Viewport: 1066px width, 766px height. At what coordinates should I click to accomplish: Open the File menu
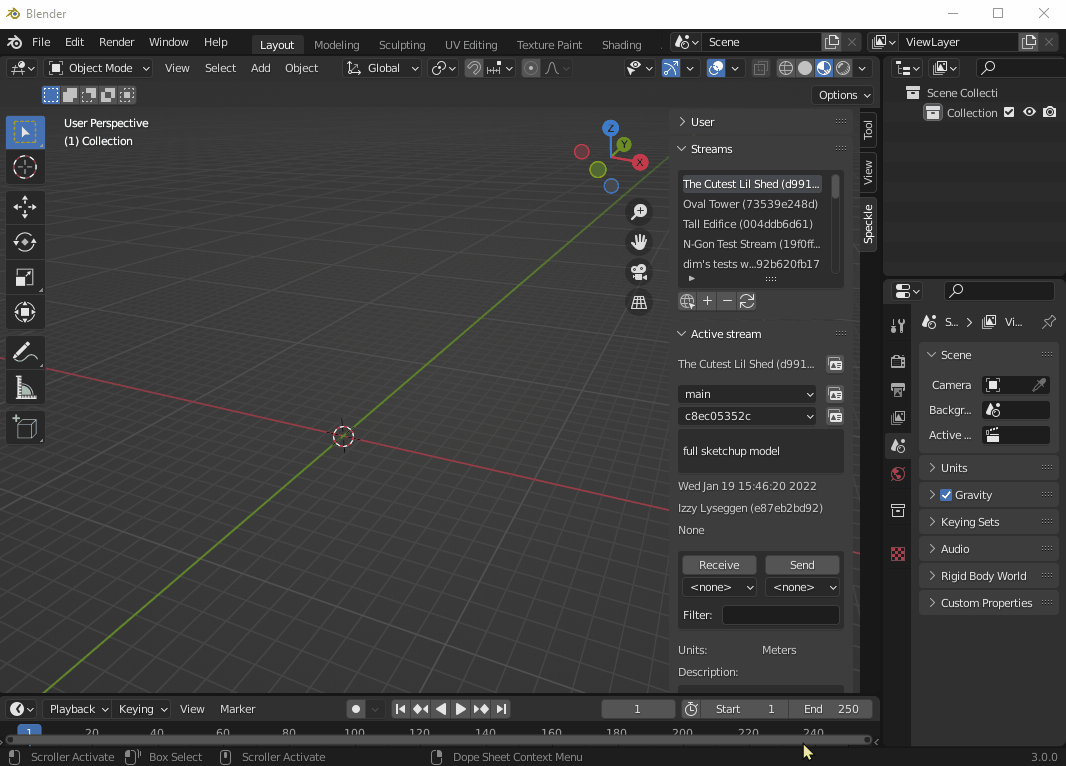(41, 42)
